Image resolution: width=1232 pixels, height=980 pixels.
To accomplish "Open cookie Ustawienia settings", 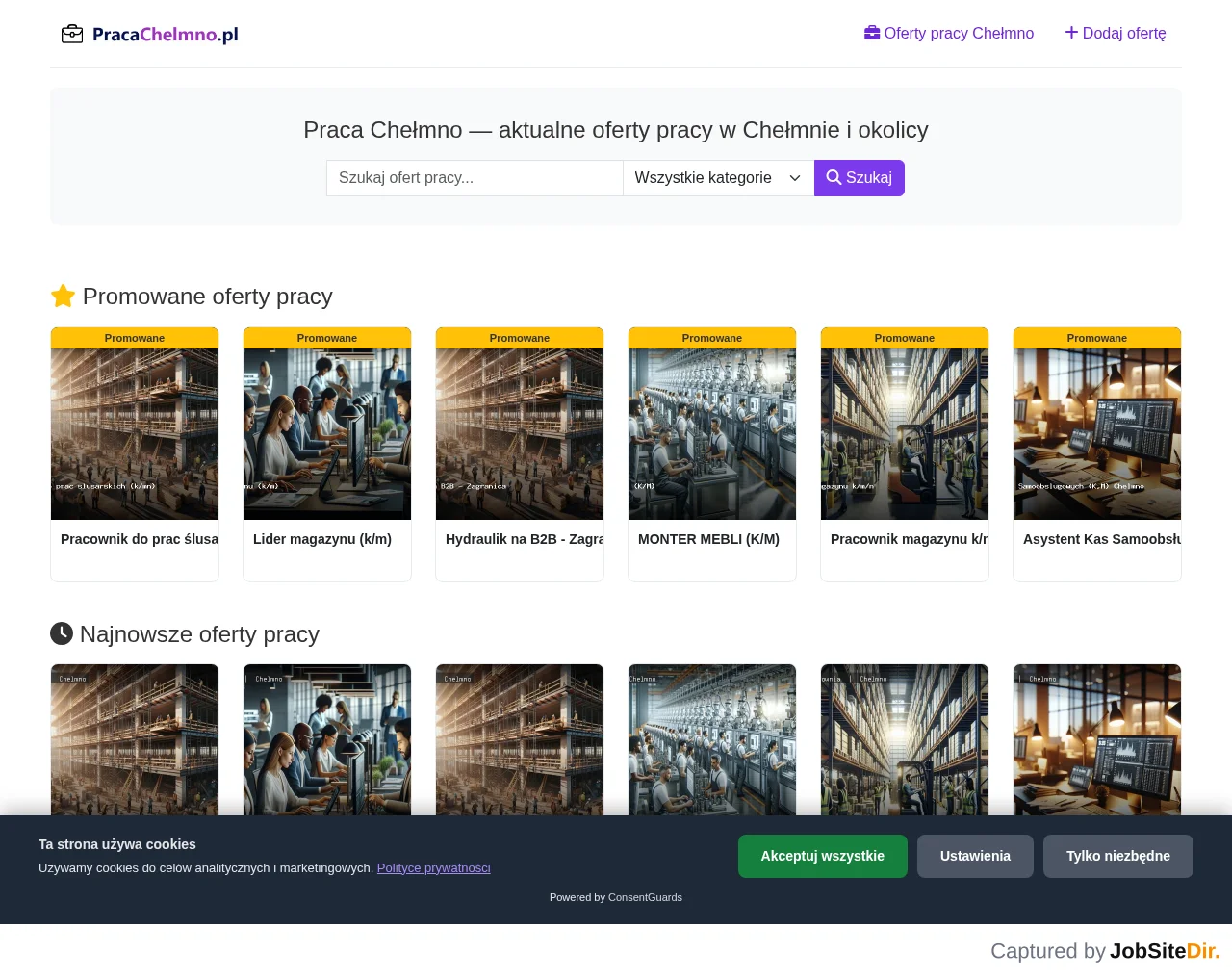I will [975, 856].
